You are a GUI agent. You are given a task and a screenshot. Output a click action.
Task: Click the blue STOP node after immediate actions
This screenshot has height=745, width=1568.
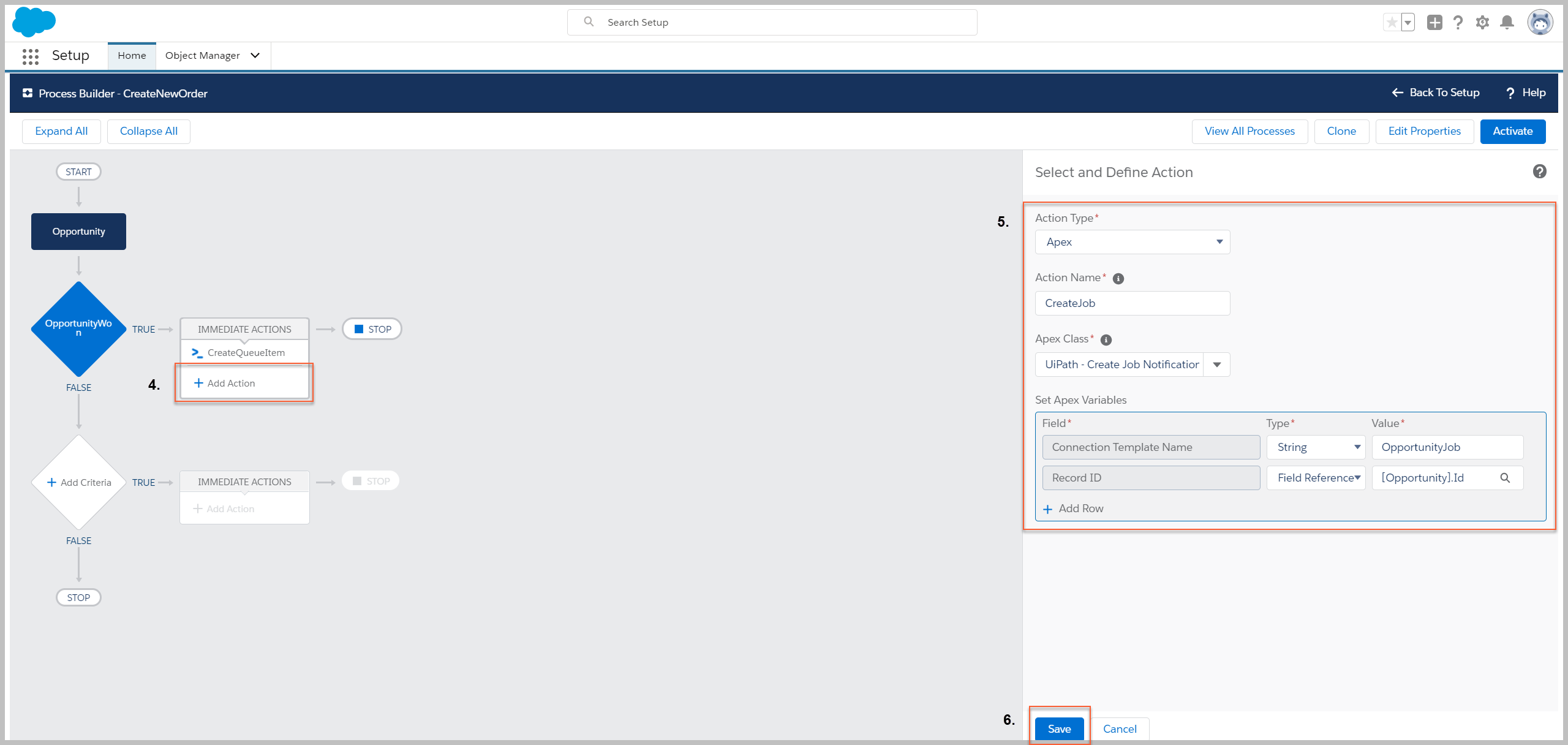(372, 329)
